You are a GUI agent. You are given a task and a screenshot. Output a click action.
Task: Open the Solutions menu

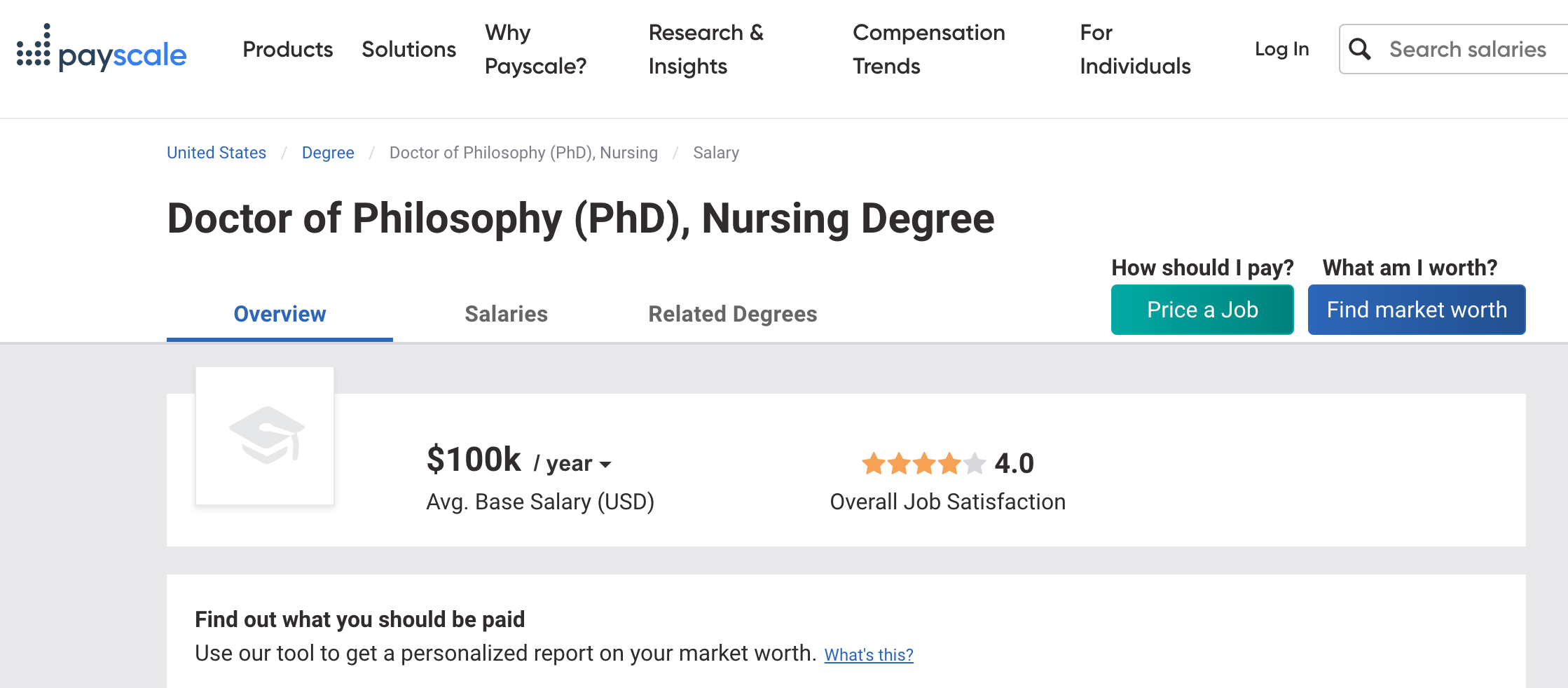[408, 49]
